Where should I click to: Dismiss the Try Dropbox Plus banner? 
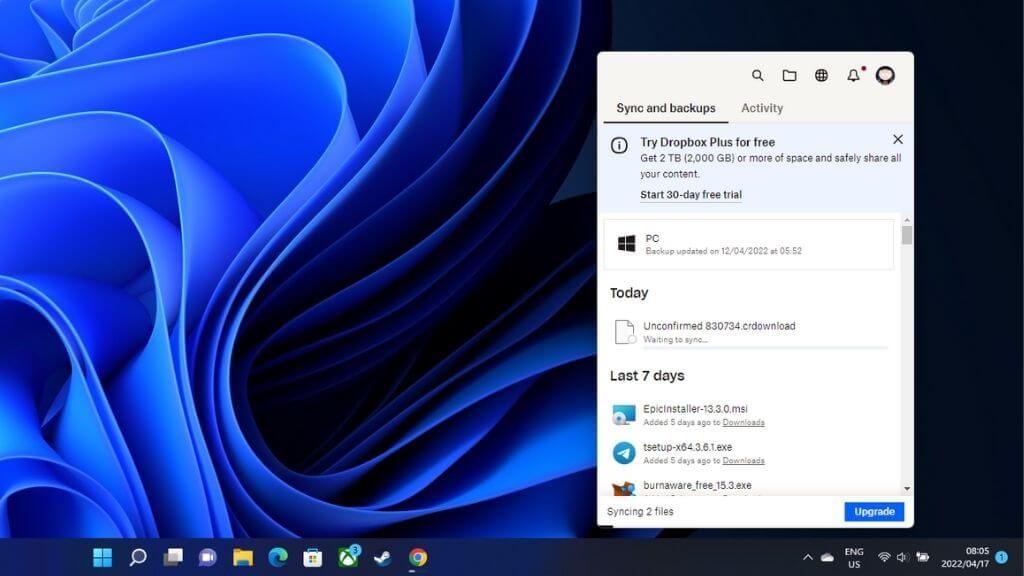898,139
